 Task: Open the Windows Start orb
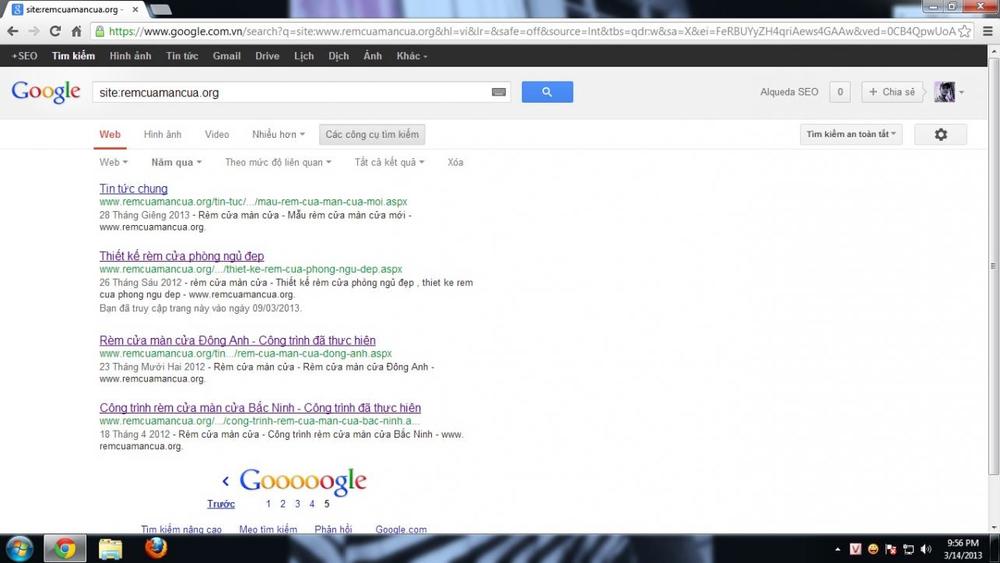19,549
